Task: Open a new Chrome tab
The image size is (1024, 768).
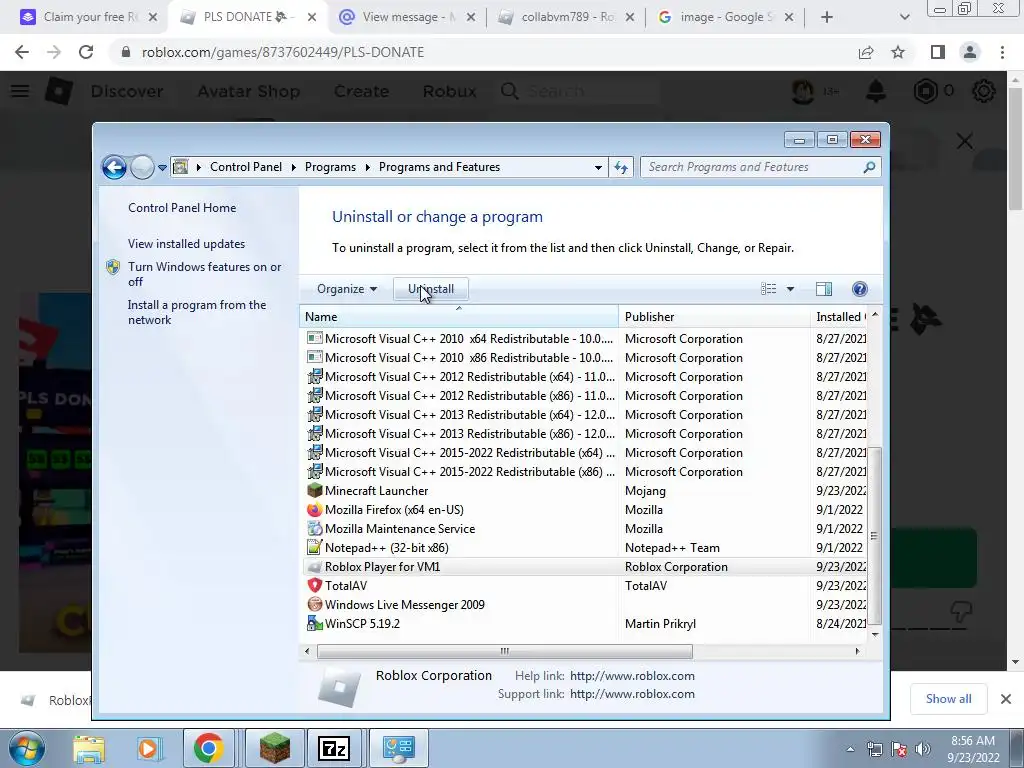Action: [827, 17]
